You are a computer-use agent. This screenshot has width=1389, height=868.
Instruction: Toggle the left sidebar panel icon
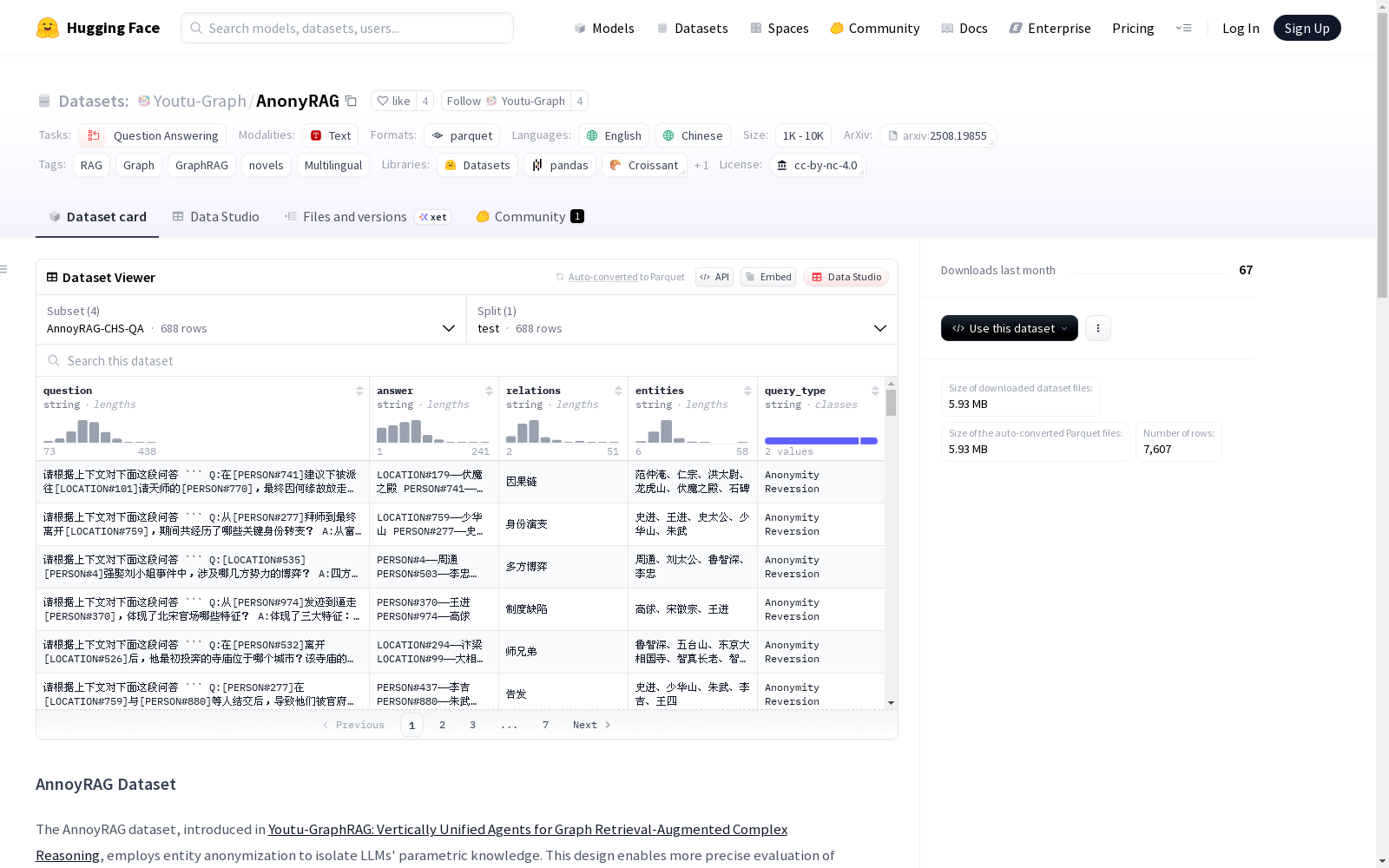[4, 269]
